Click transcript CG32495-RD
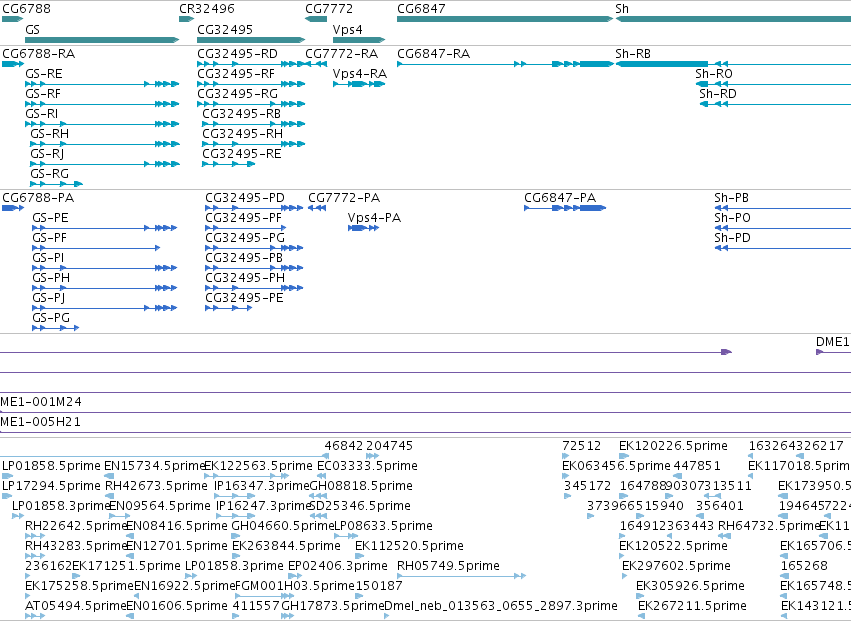The width and height of the screenshot is (851, 621). (237, 54)
